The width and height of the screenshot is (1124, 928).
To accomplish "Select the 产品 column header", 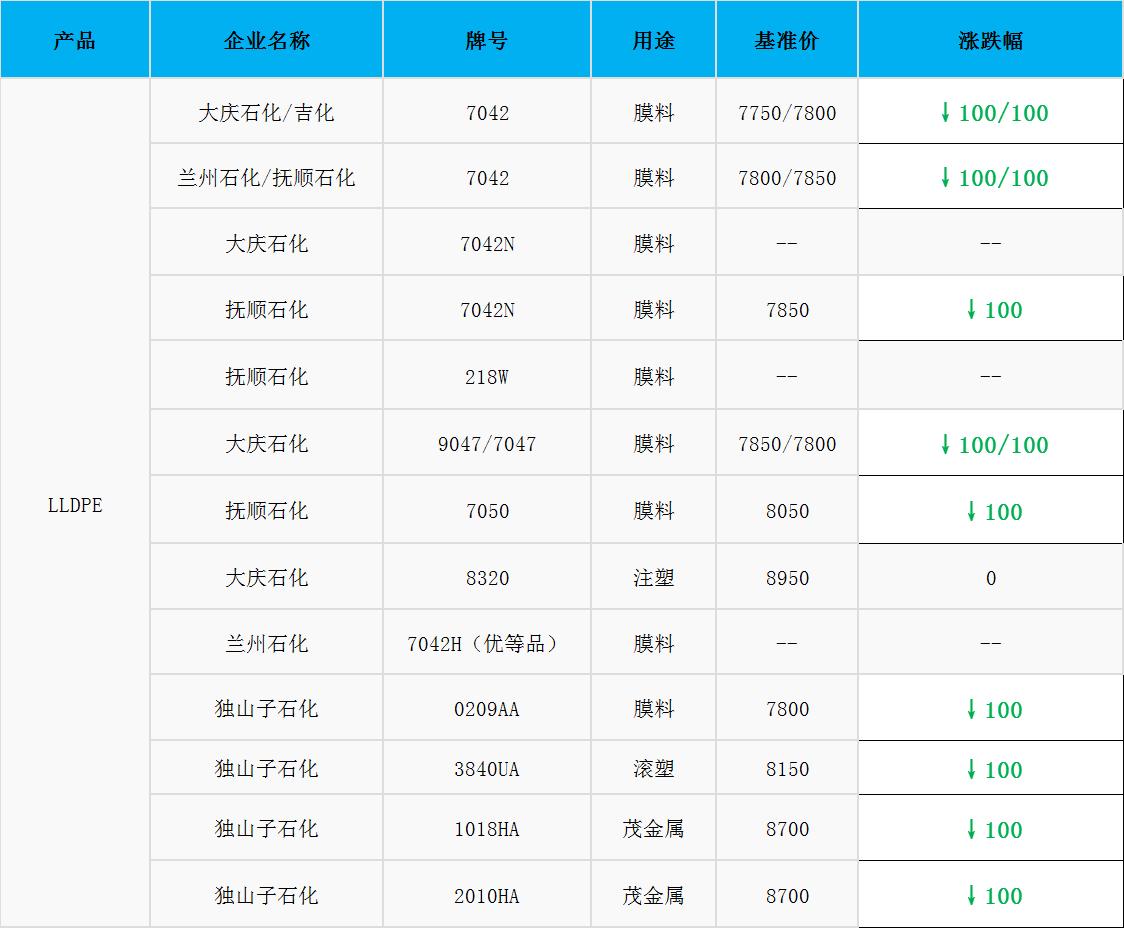I will 75,41.
